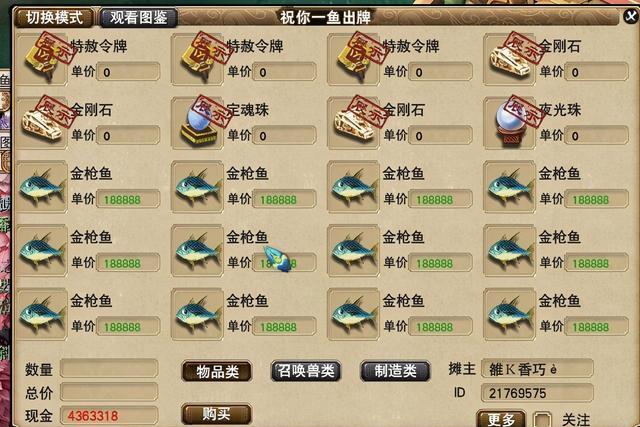Close the stall window
The height and width of the screenshot is (427, 640).
click(x=631, y=16)
